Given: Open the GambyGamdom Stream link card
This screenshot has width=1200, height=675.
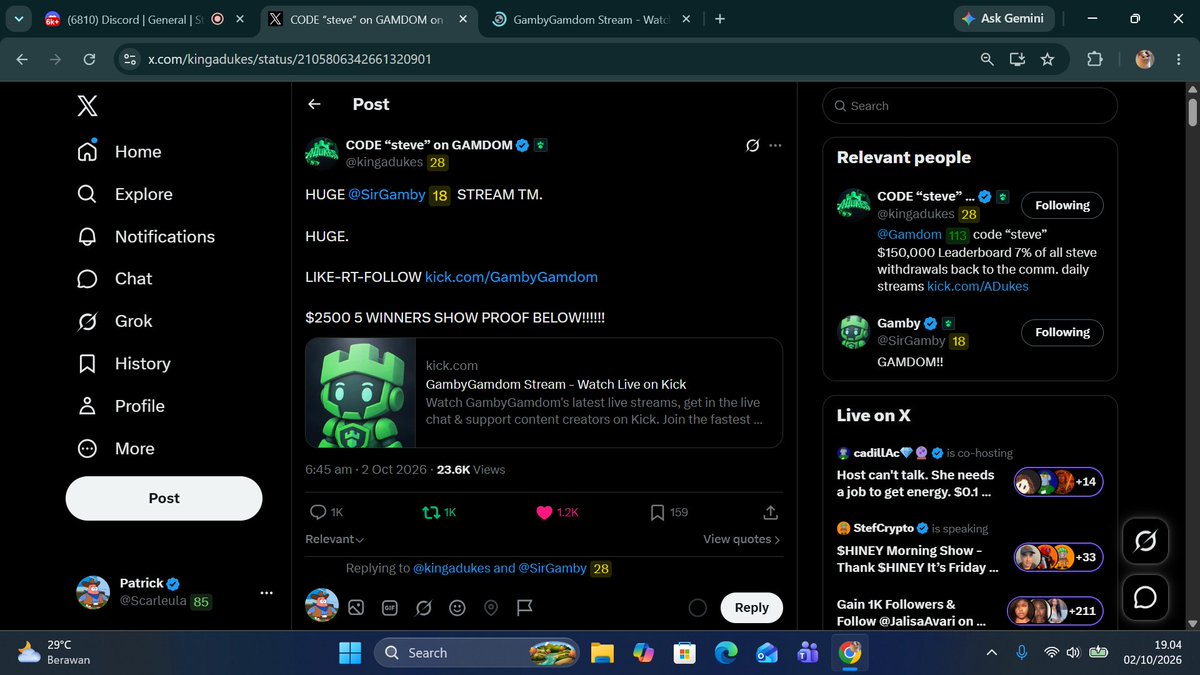Looking at the screenshot, I should [544, 392].
